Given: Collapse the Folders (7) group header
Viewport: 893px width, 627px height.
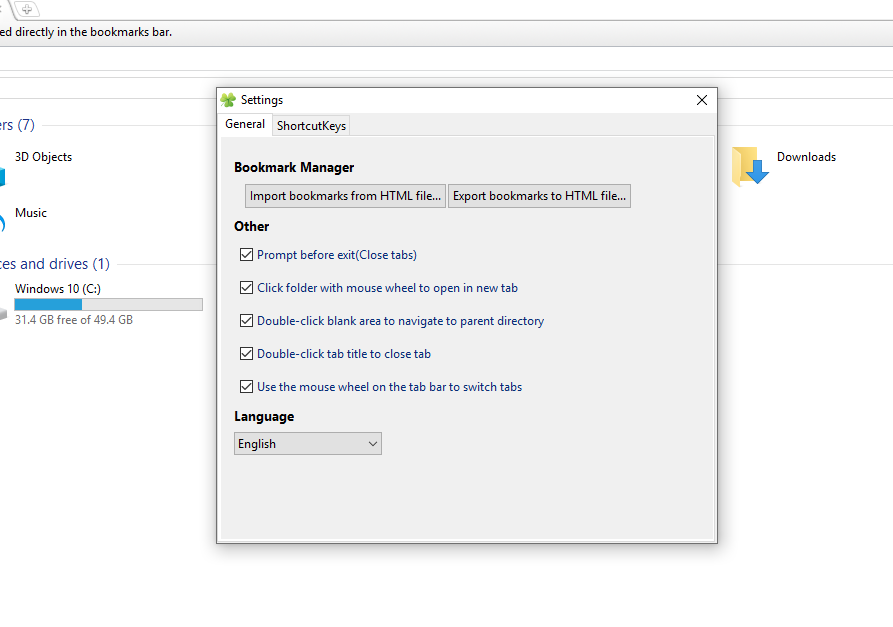Looking at the screenshot, I should [17, 125].
